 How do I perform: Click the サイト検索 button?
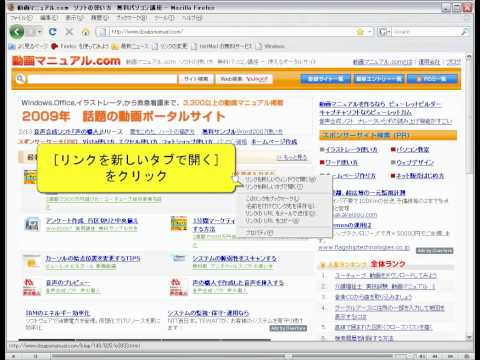(x=196, y=79)
